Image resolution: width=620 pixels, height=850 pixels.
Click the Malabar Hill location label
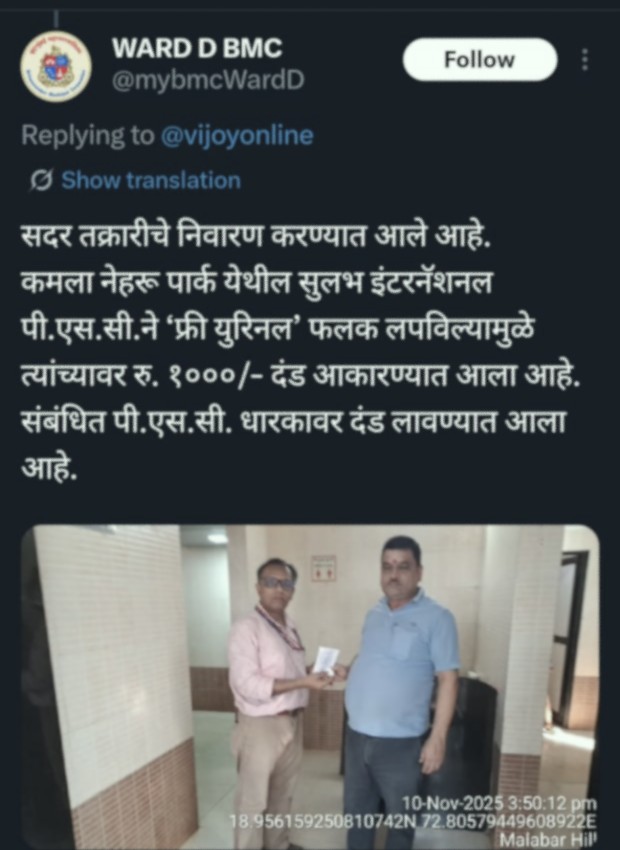click(x=547, y=839)
